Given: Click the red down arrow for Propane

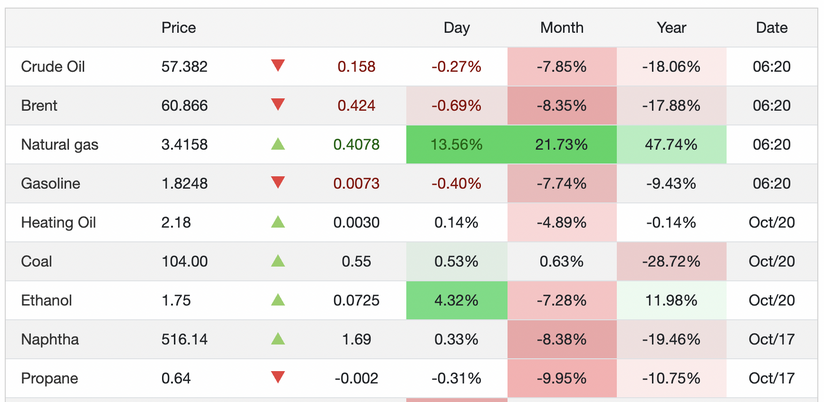Looking at the screenshot, I should (278, 378).
